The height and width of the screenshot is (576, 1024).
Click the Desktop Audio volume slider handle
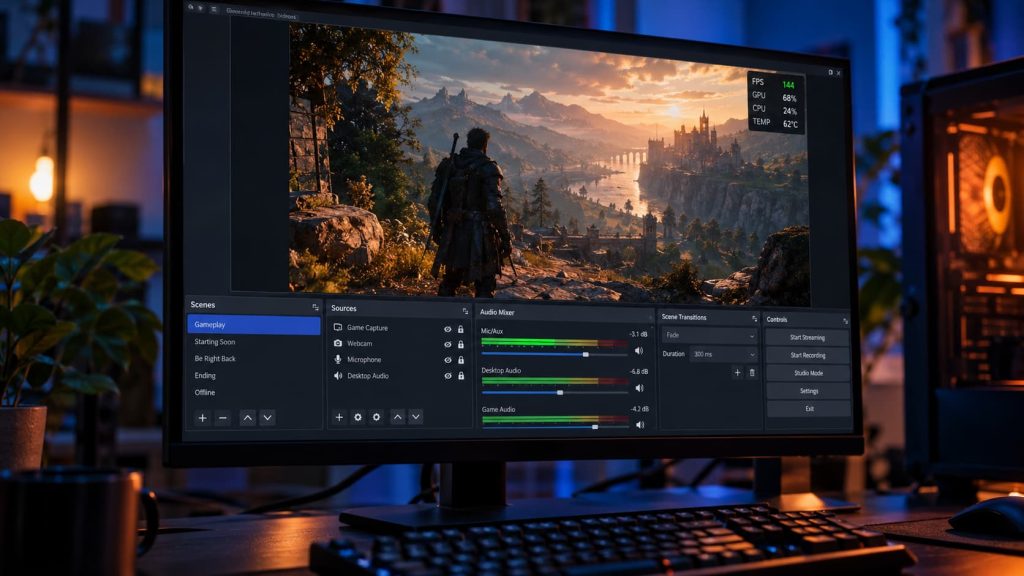pyautogui.click(x=560, y=392)
